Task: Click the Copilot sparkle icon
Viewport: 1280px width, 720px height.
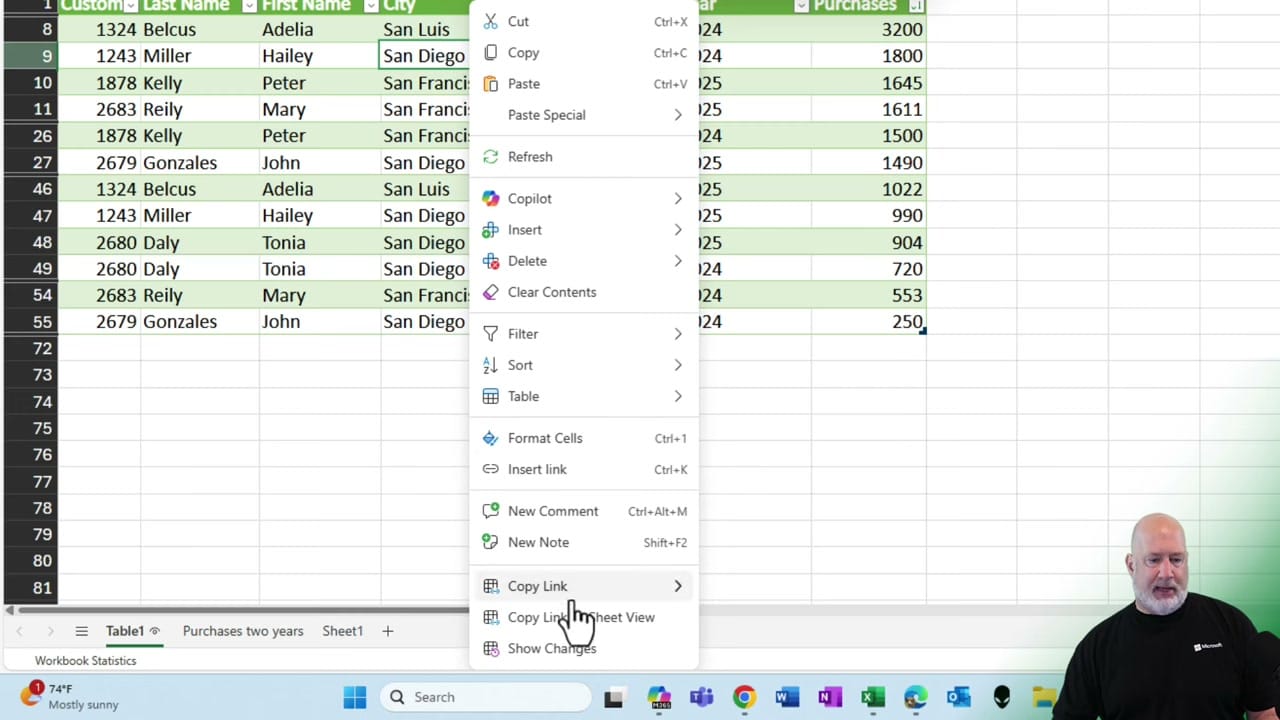Action: click(489, 198)
